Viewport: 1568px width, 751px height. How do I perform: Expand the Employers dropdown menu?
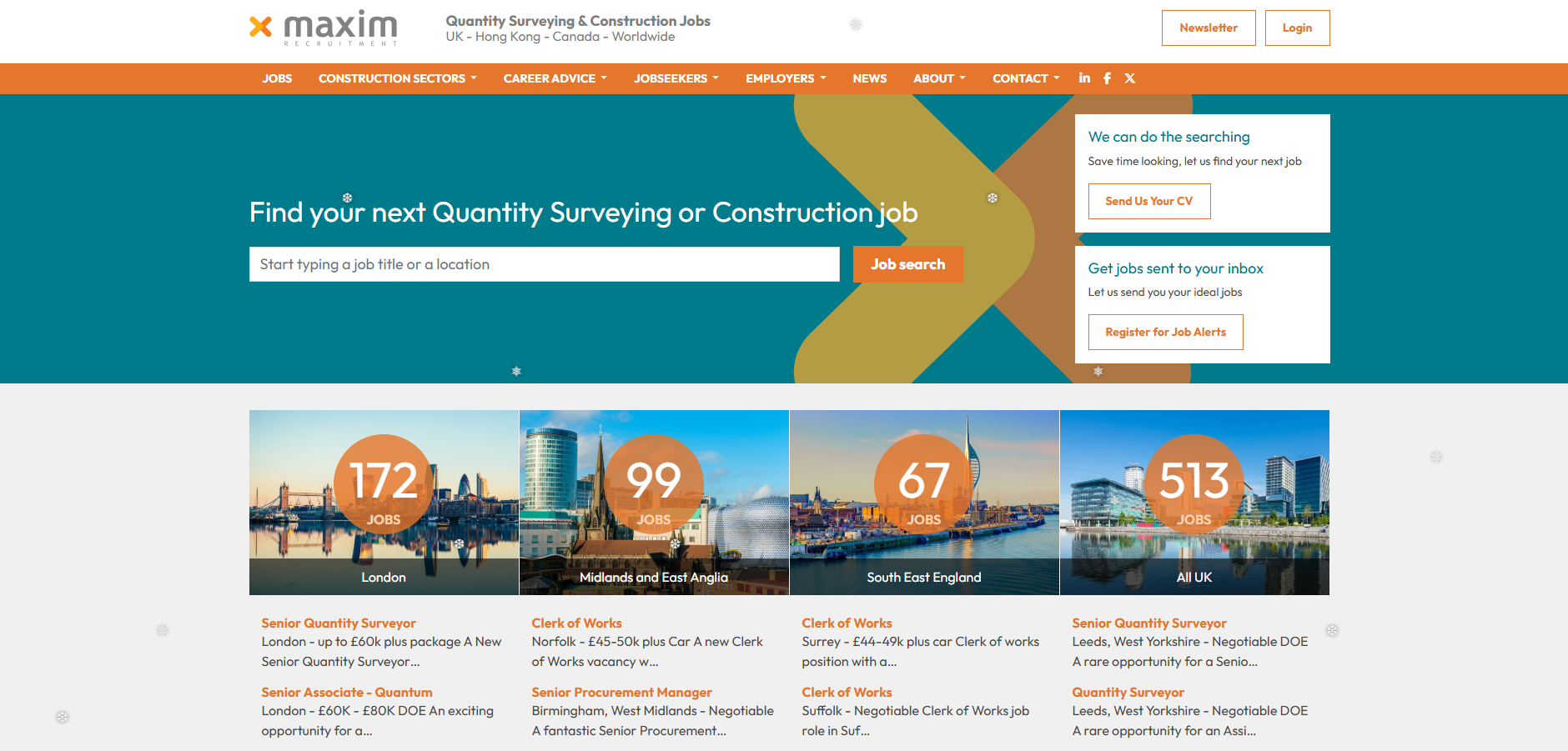787,78
